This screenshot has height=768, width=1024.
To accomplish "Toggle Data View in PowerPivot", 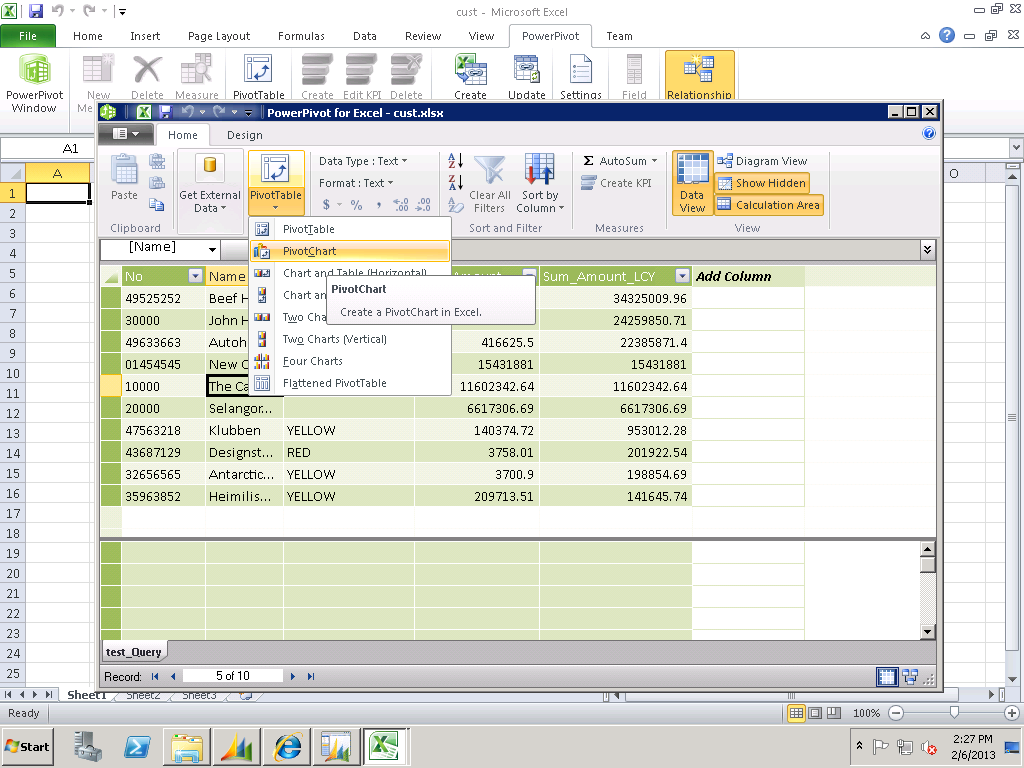I will click(x=692, y=183).
